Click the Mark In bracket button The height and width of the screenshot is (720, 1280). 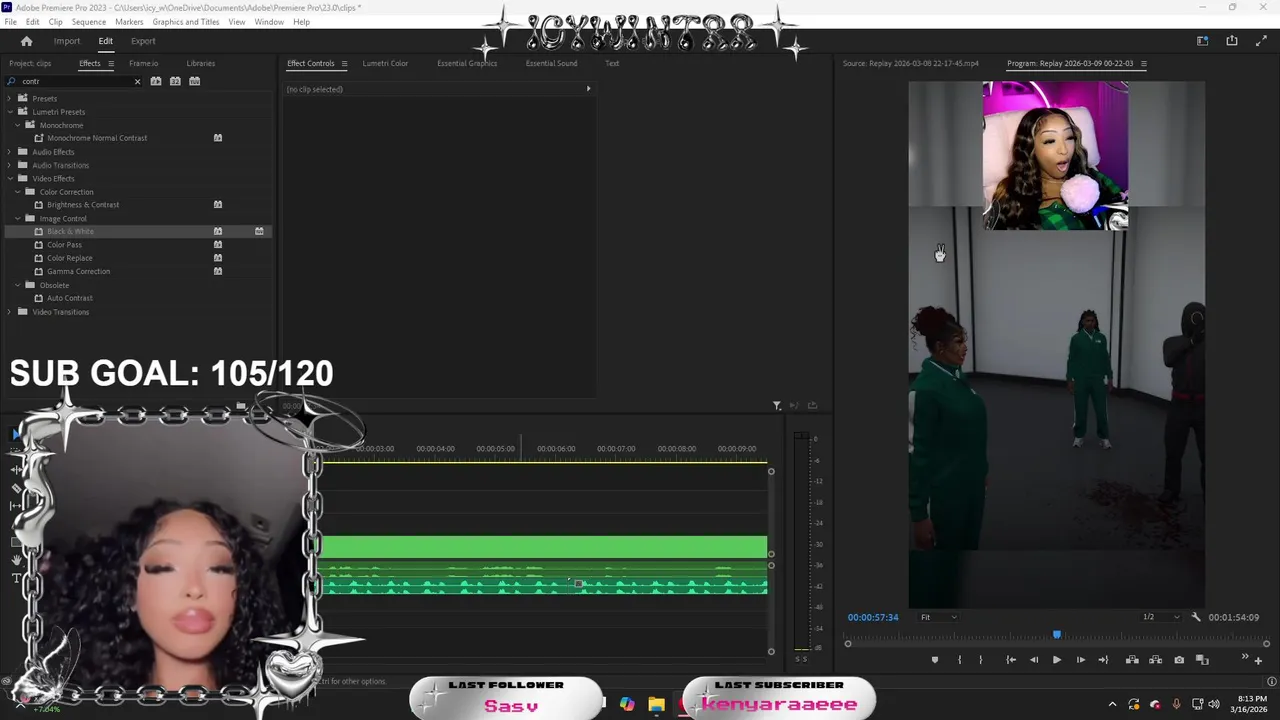point(959,660)
